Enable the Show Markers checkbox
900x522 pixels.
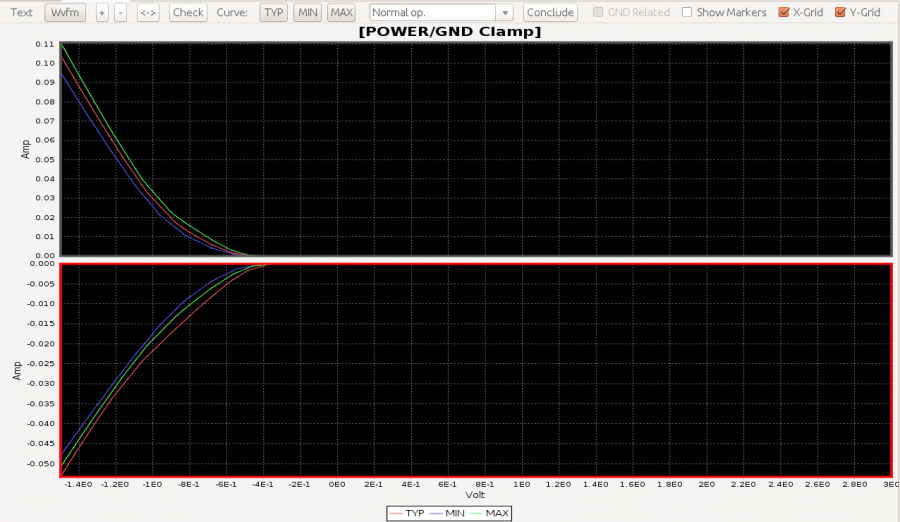point(687,13)
